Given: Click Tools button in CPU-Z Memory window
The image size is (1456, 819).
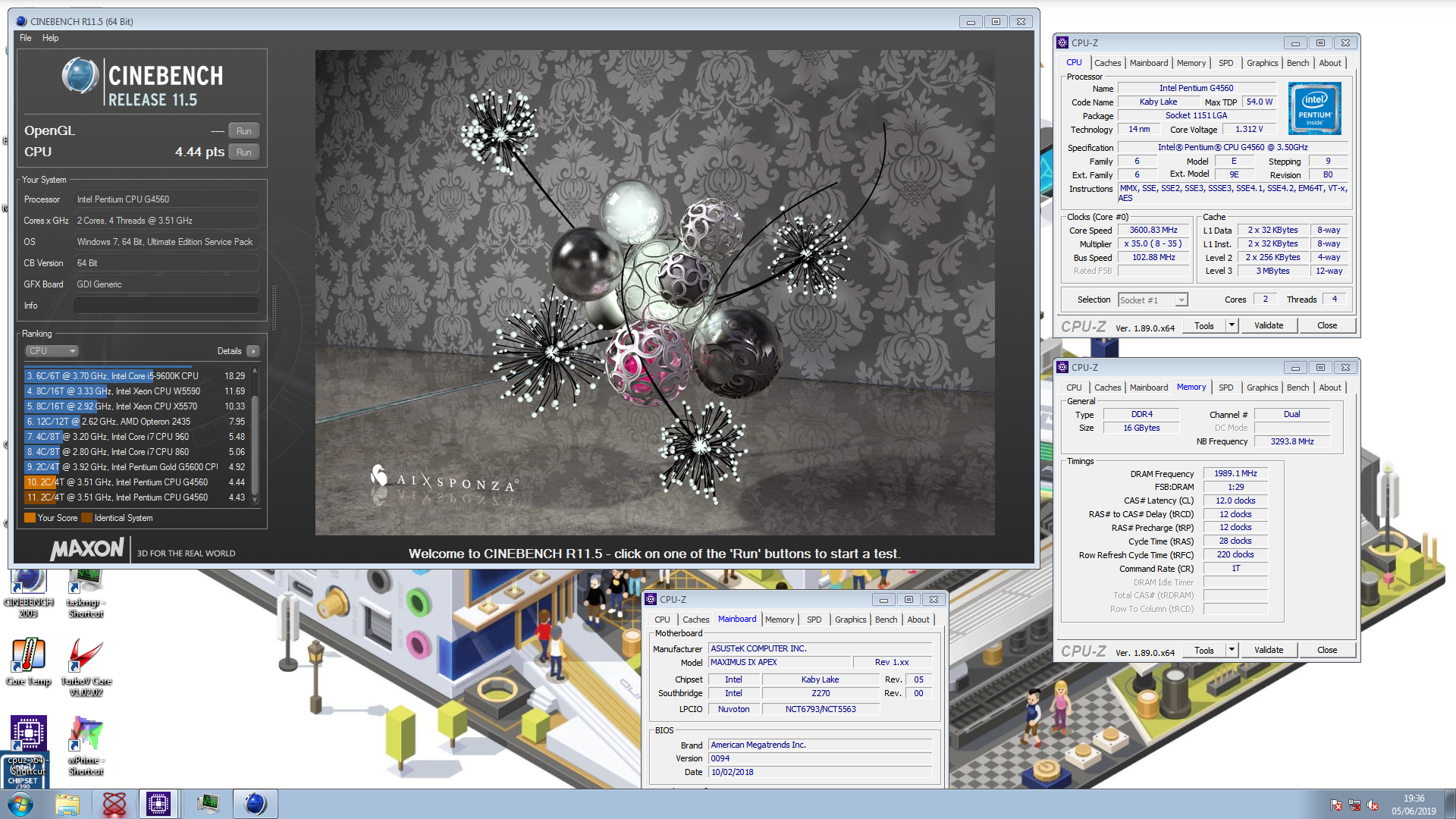Looking at the screenshot, I should pyautogui.click(x=1203, y=651).
